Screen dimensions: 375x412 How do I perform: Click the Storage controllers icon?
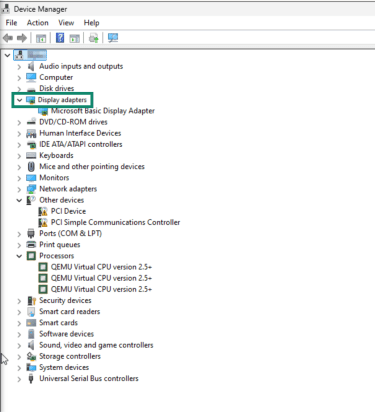[x=31, y=356]
